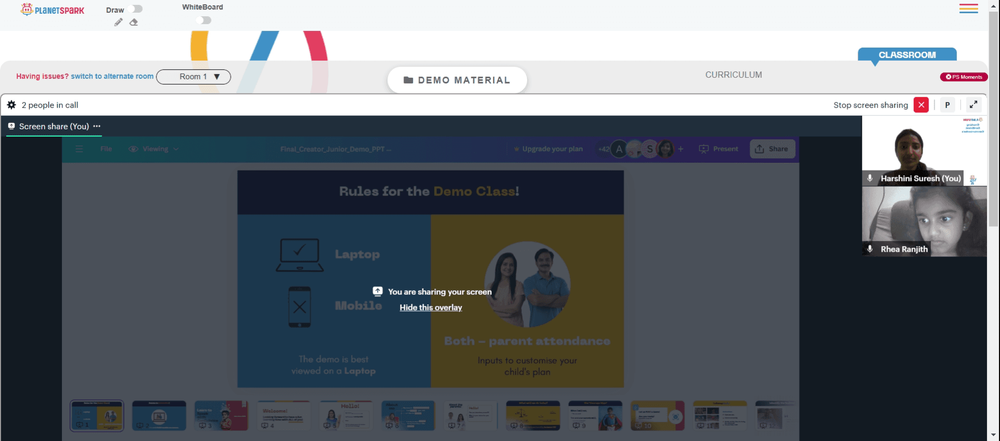Select the eraser tool
Screen dimensions: 1000x441
point(134,22)
